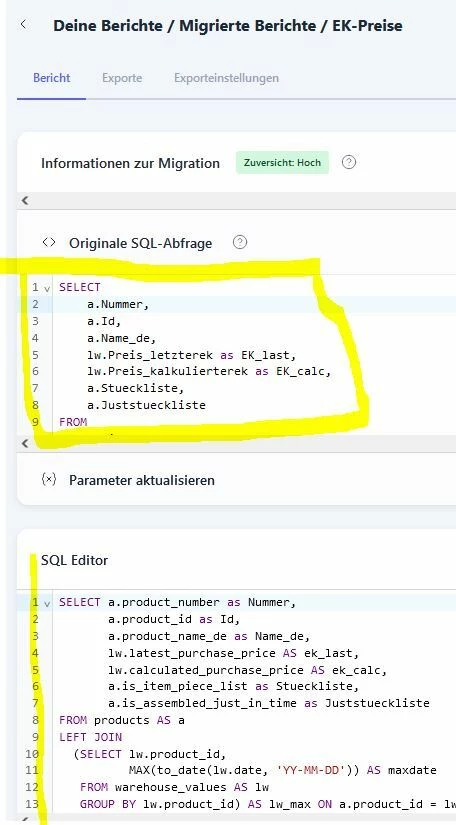The width and height of the screenshot is (456, 825).
Task: Collapse panel arrow below Informationen zur Migration
Action: (25, 200)
